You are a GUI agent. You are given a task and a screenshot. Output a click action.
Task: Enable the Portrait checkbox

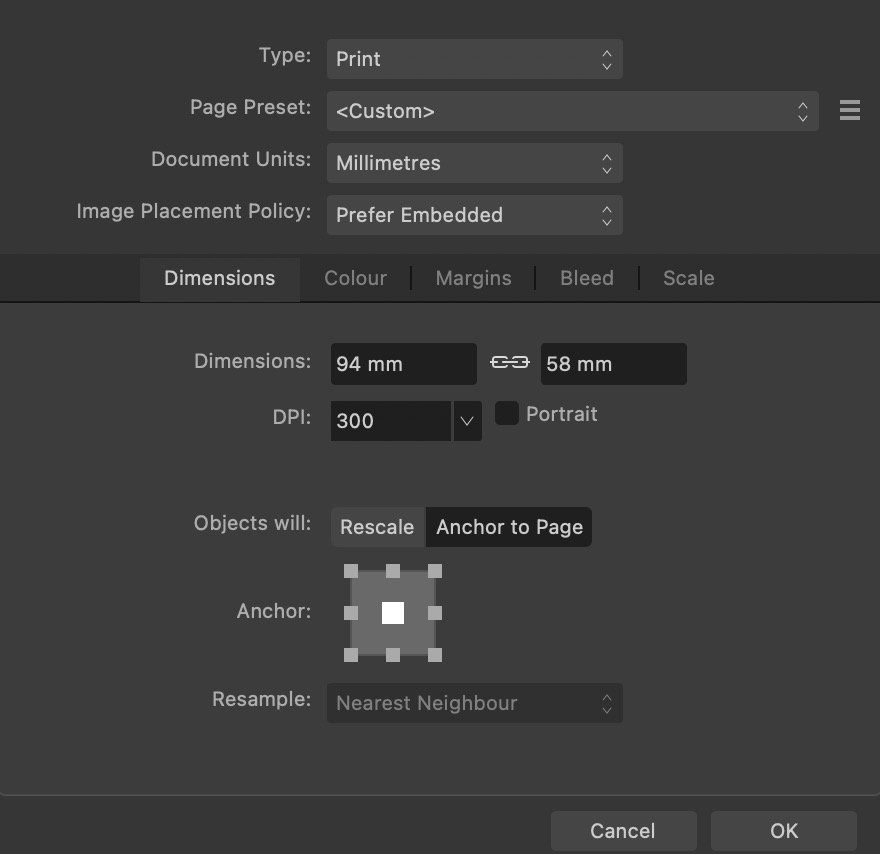(x=507, y=414)
